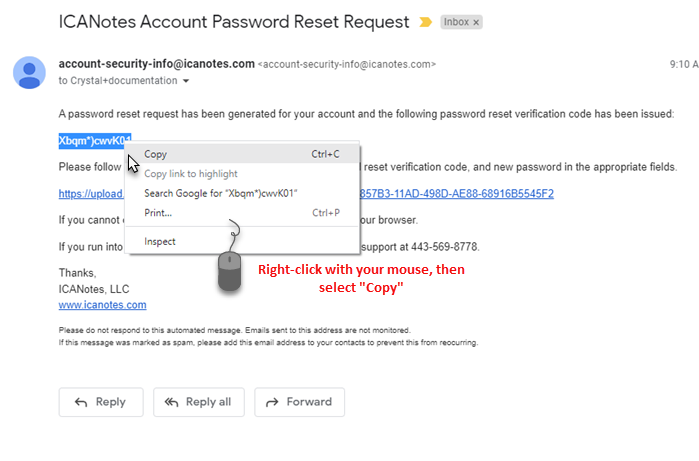Click the sender's profile avatar

(x=30, y=73)
